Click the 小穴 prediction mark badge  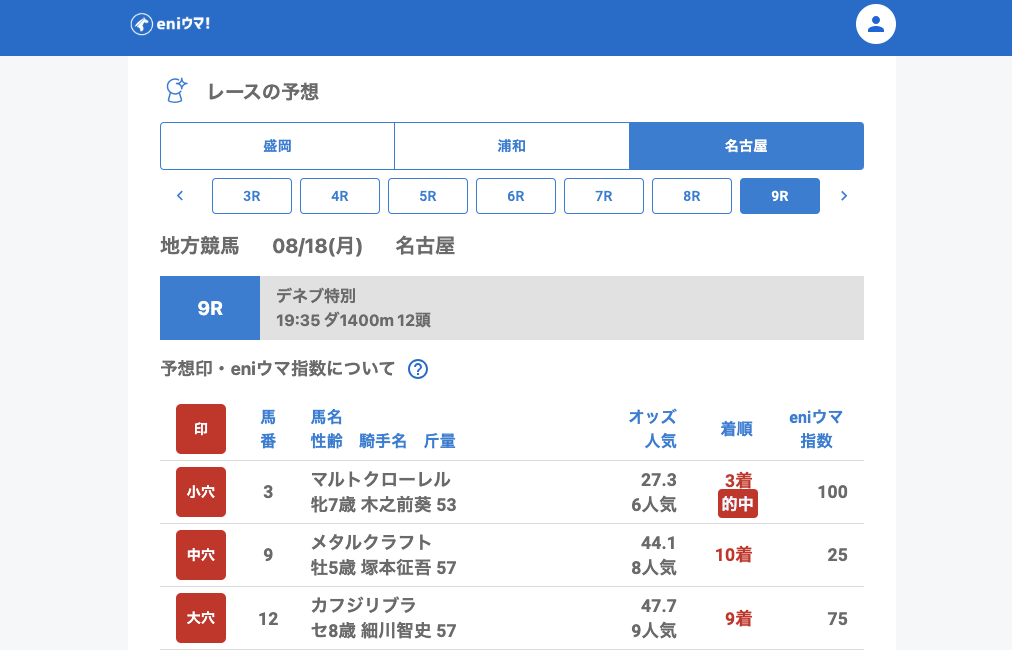point(201,492)
